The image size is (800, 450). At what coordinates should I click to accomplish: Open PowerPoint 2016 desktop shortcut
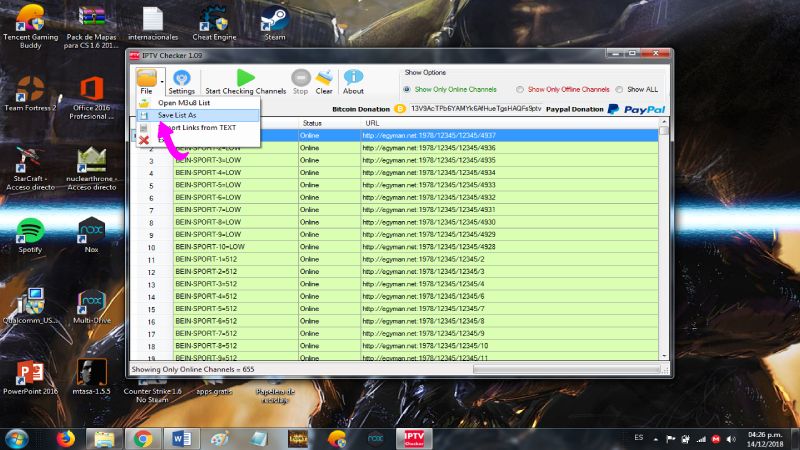click(30, 377)
